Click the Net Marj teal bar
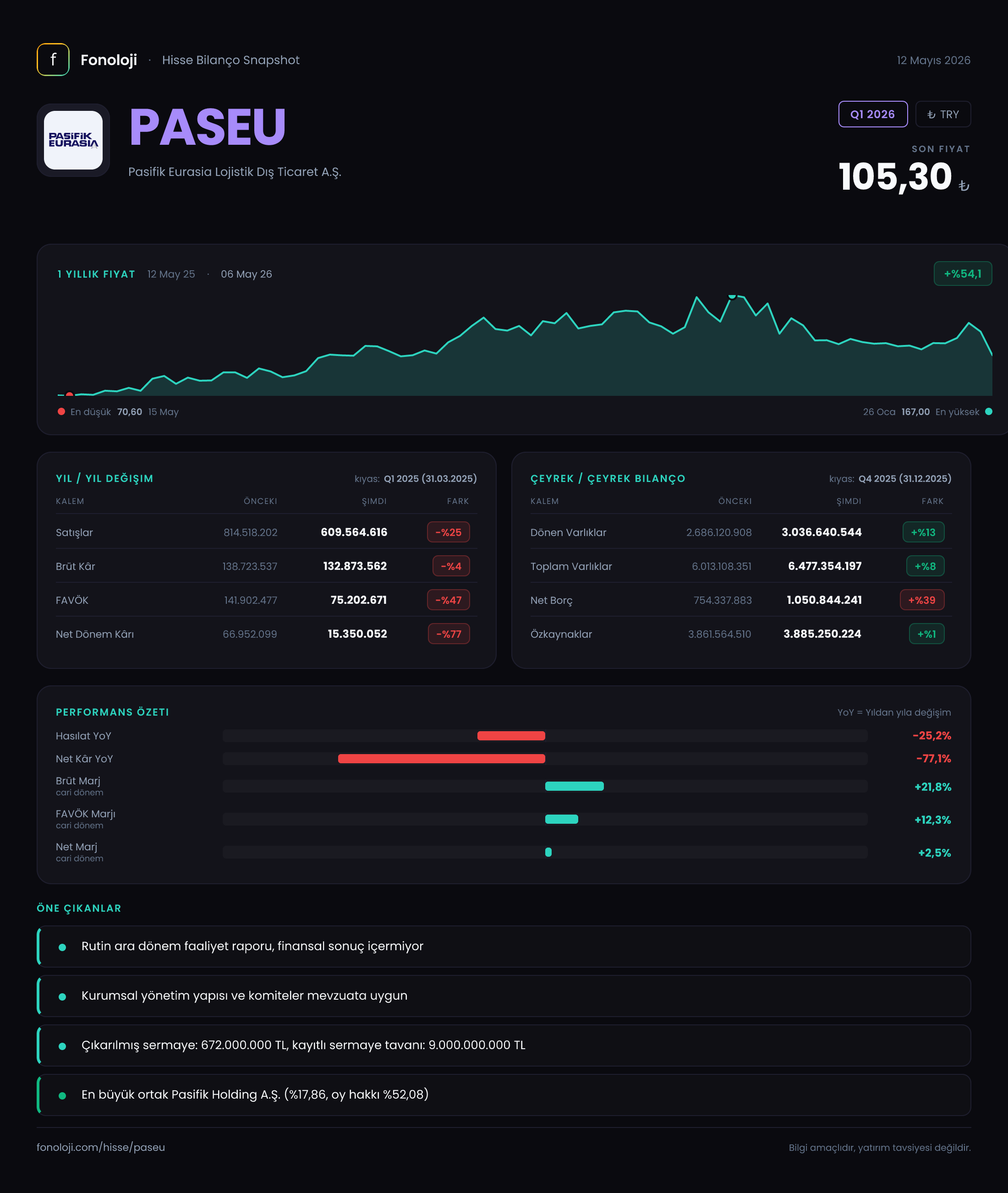This screenshot has height=1193, width=1008. pyautogui.click(x=548, y=853)
